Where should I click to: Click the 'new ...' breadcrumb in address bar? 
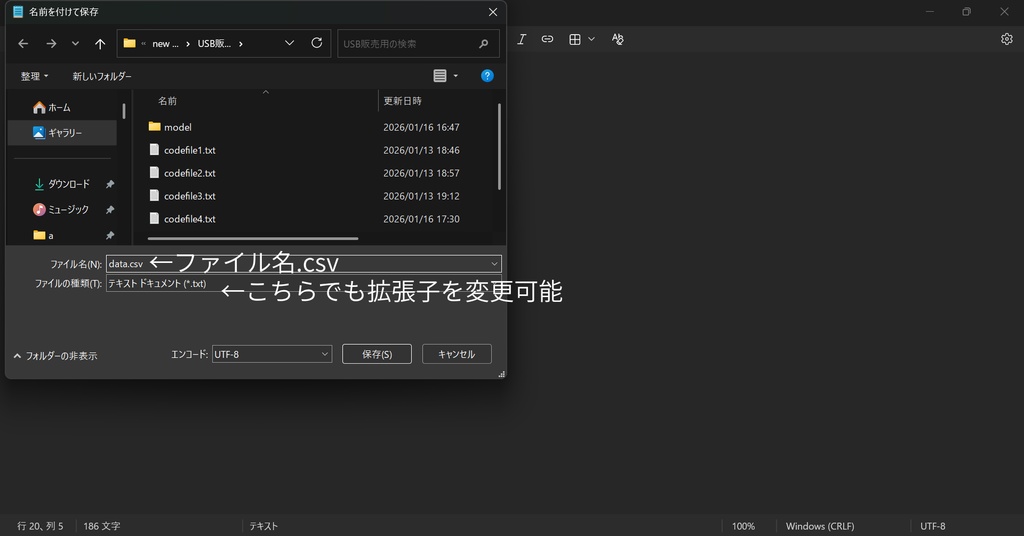click(x=165, y=44)
